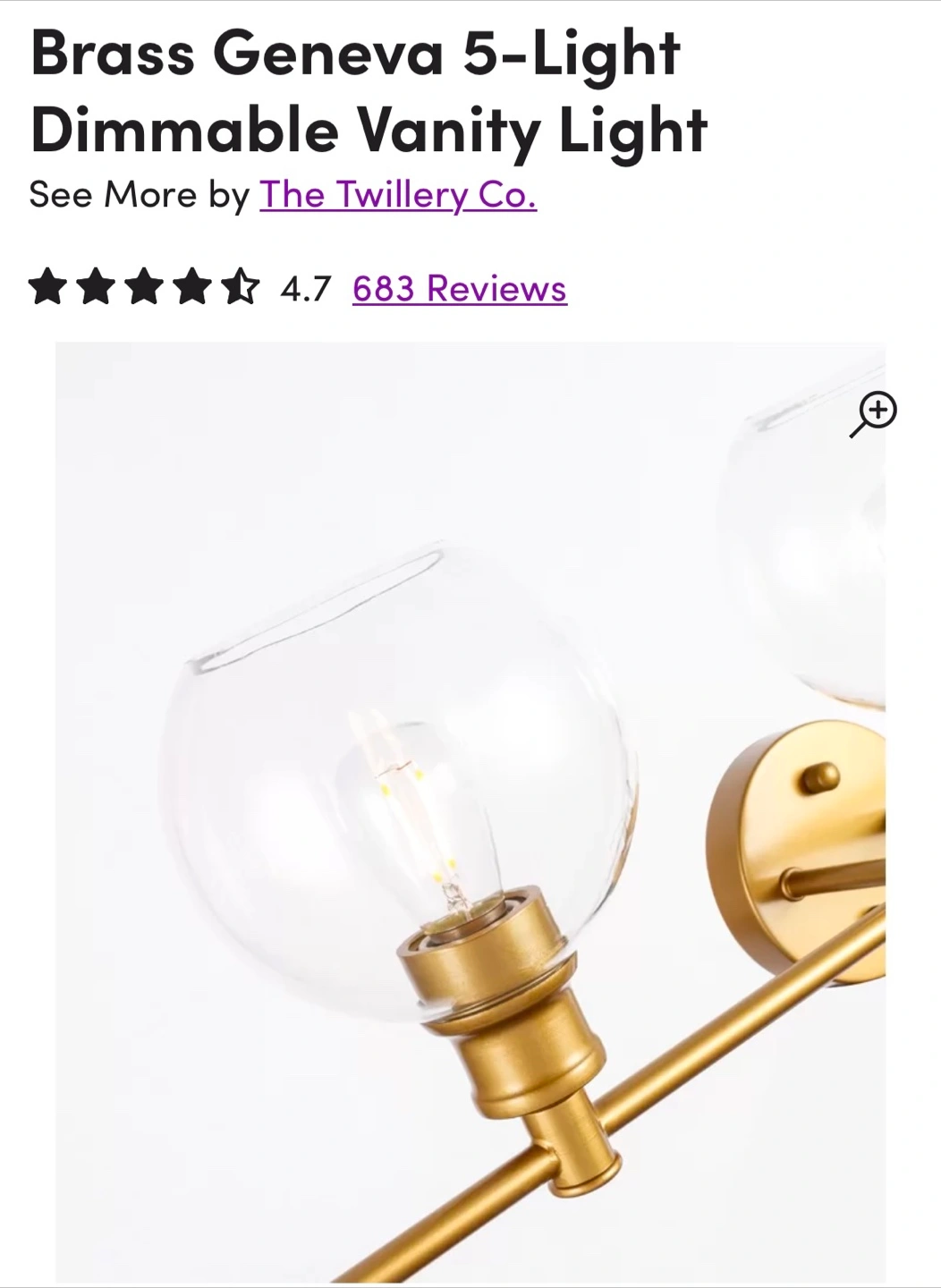The image size is (941, 1288).
Task: Click the partially visible second glass globe
Action: [x=810, y=546]
